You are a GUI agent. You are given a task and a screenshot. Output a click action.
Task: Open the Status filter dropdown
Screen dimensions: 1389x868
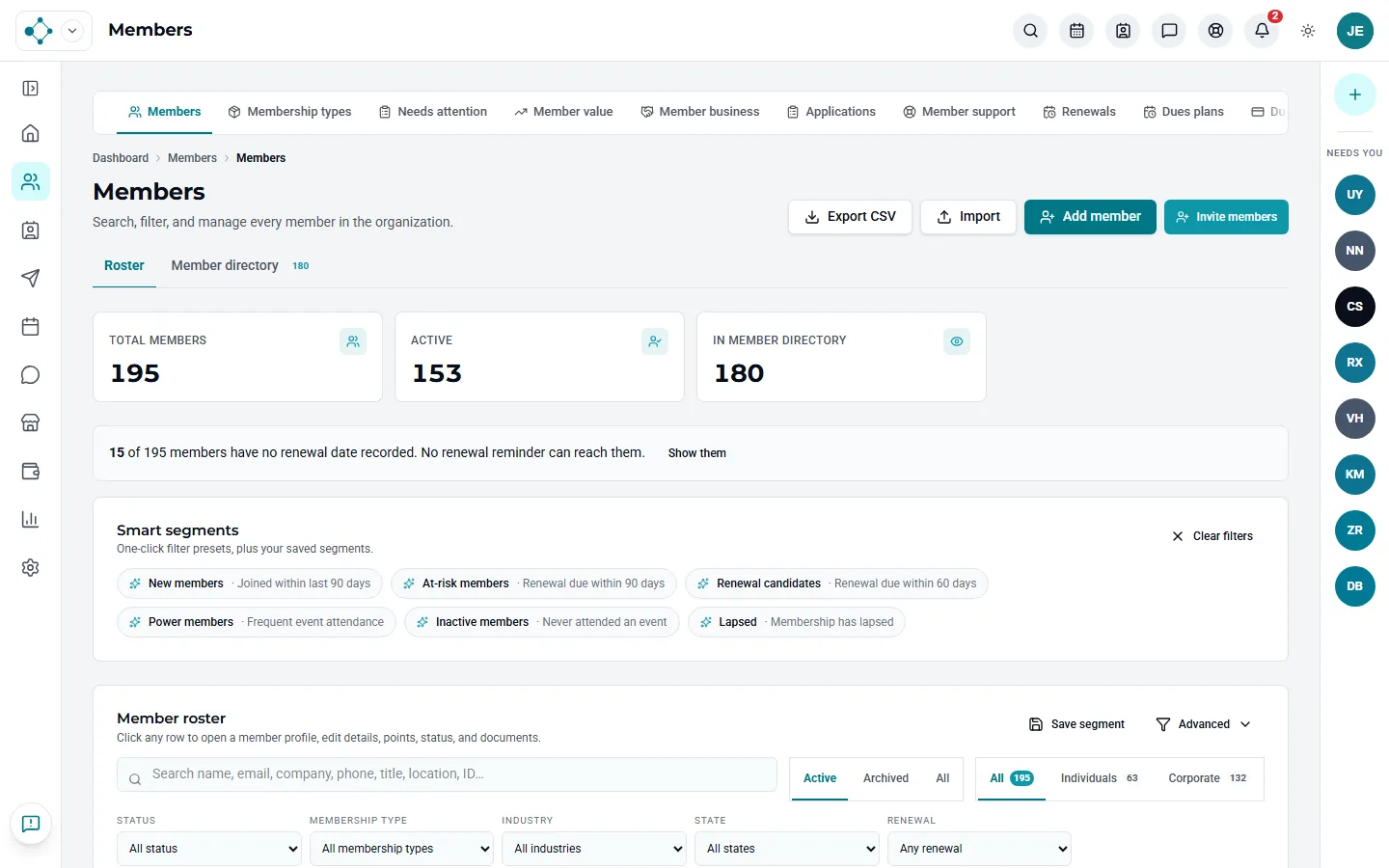[208, 849]
